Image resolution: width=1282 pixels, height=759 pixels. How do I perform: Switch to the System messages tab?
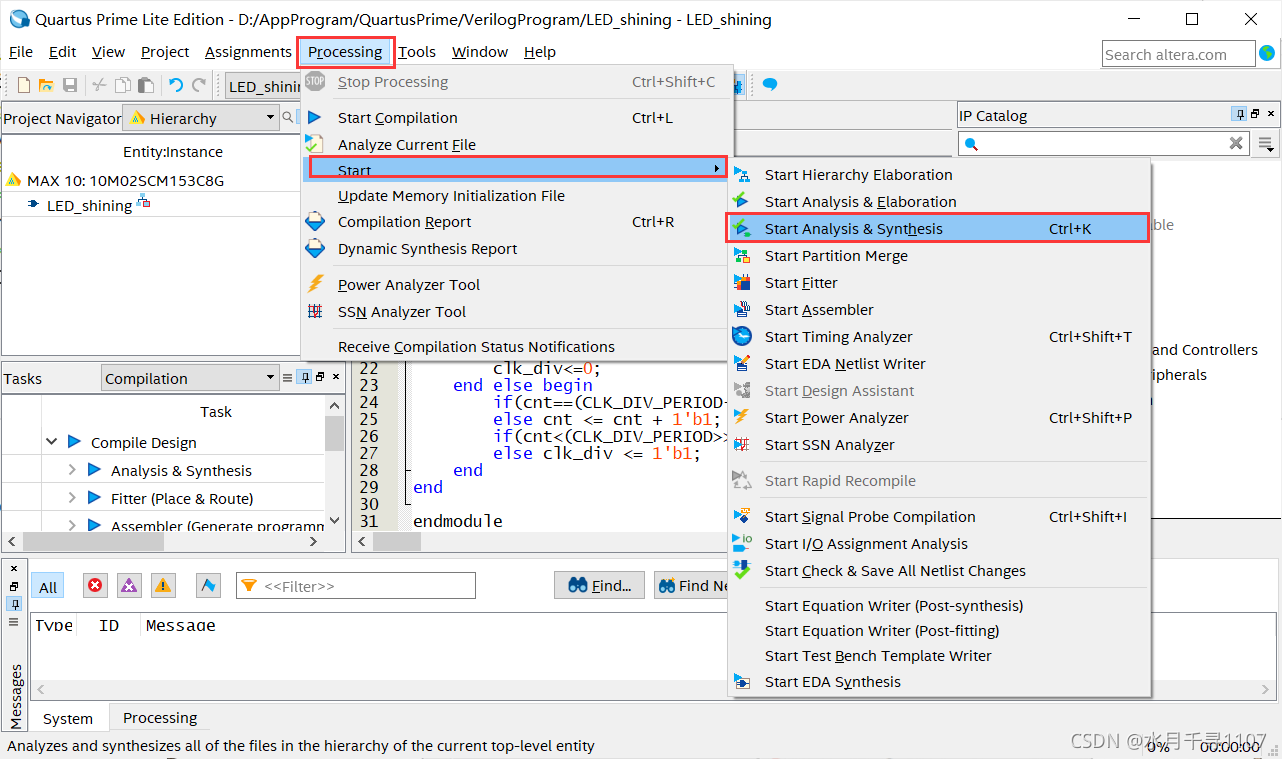click(x=68, y=718)
